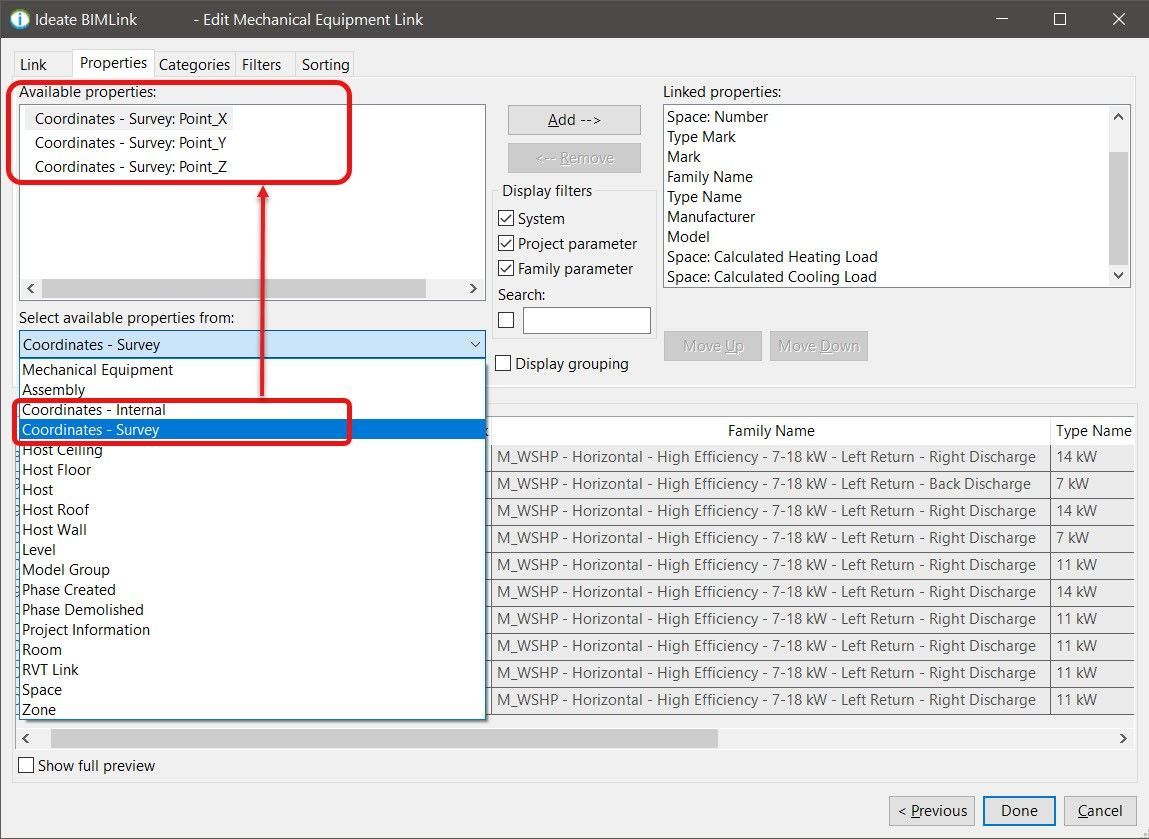
Task: Choose Host Wall from dropdown list
Action: [x=252, y=530]
